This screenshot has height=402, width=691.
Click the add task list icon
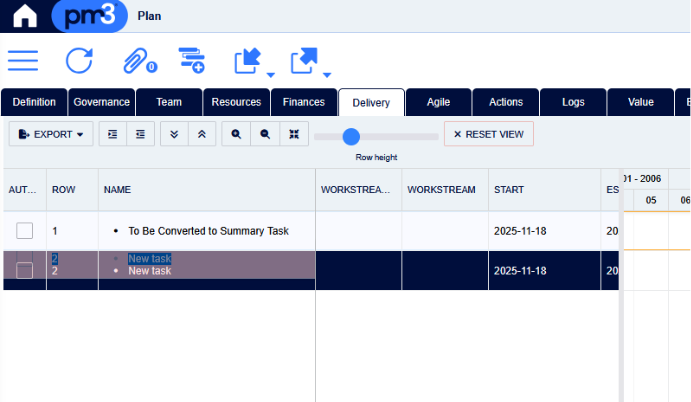click(192, 60)
